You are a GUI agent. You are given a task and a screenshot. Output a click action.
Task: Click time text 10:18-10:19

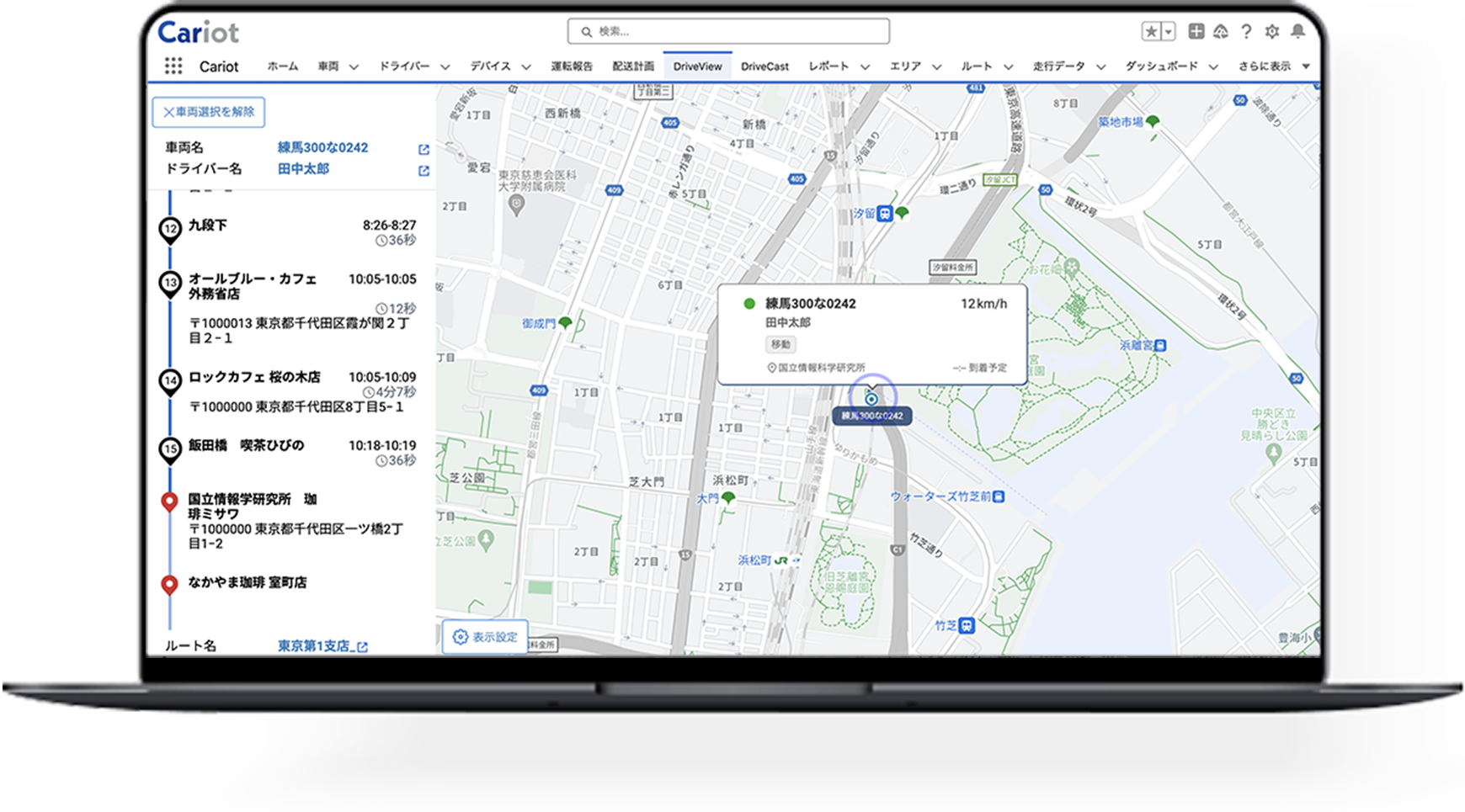click(382, 445)
